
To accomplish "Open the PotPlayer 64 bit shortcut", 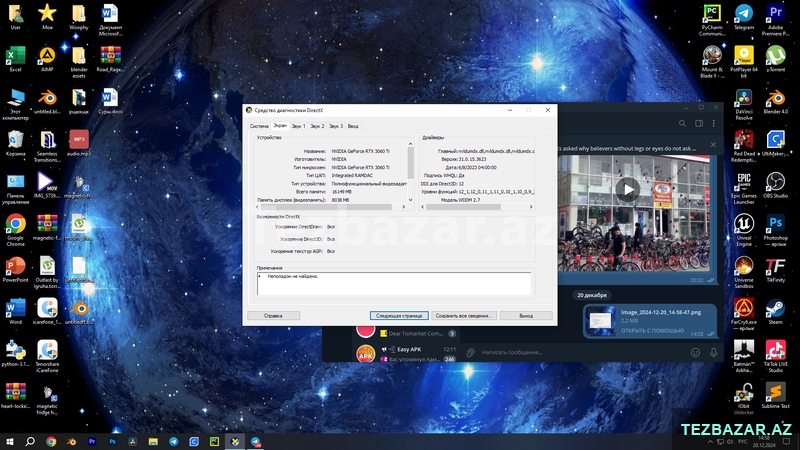I will (744, 62).
